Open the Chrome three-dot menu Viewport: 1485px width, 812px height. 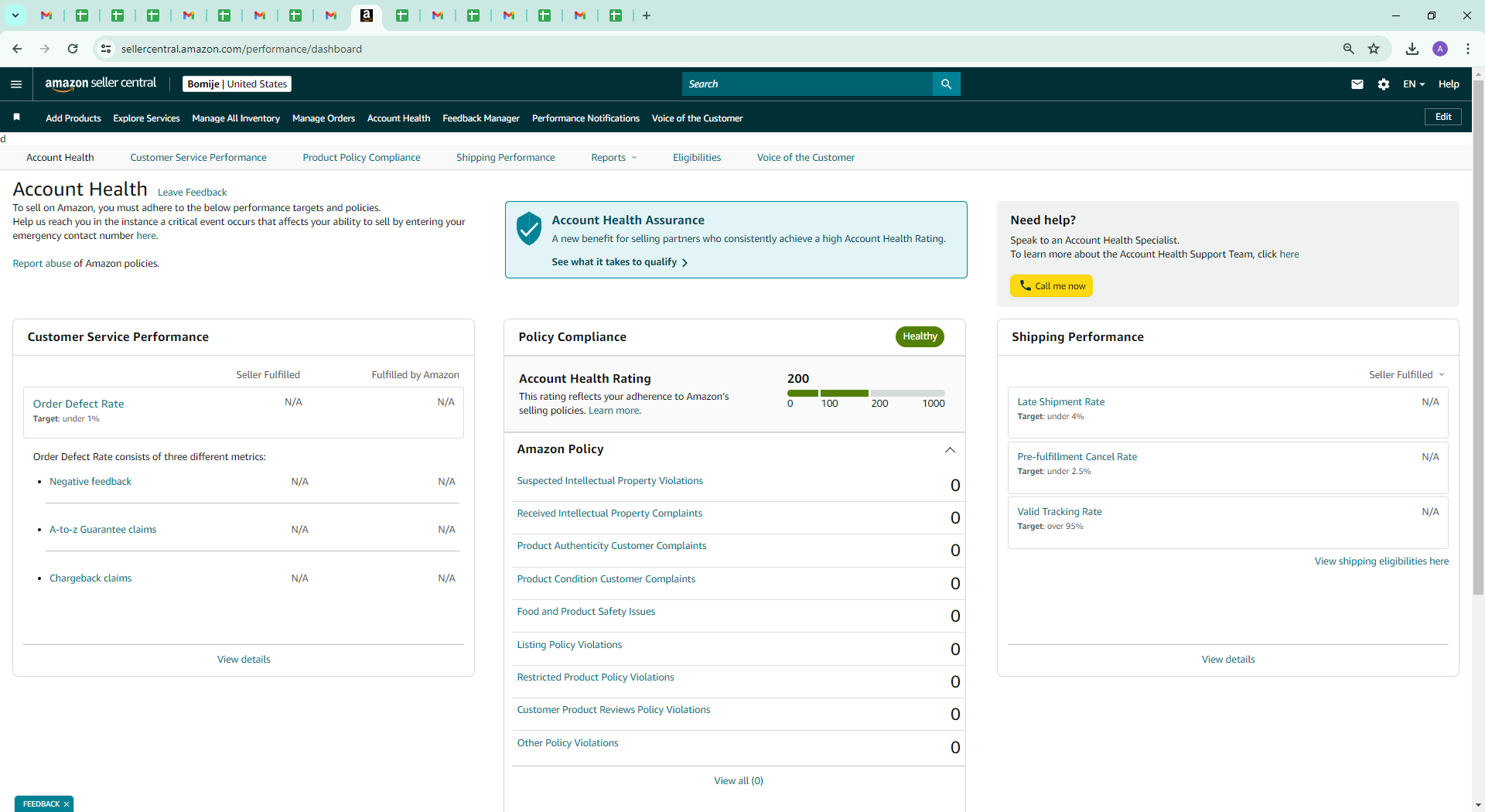1468,49
